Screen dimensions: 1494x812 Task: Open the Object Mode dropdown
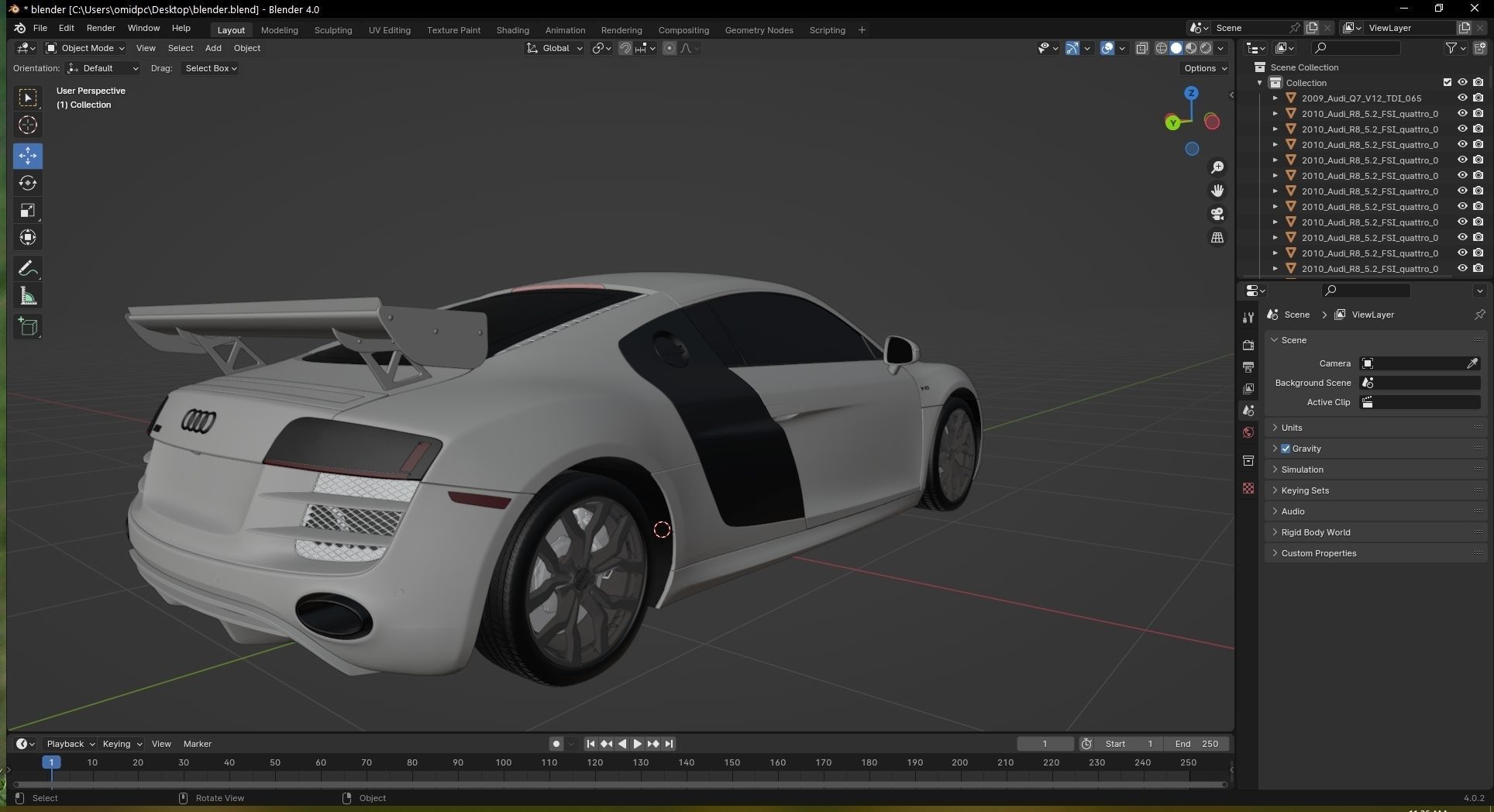(x=84, y=48)
